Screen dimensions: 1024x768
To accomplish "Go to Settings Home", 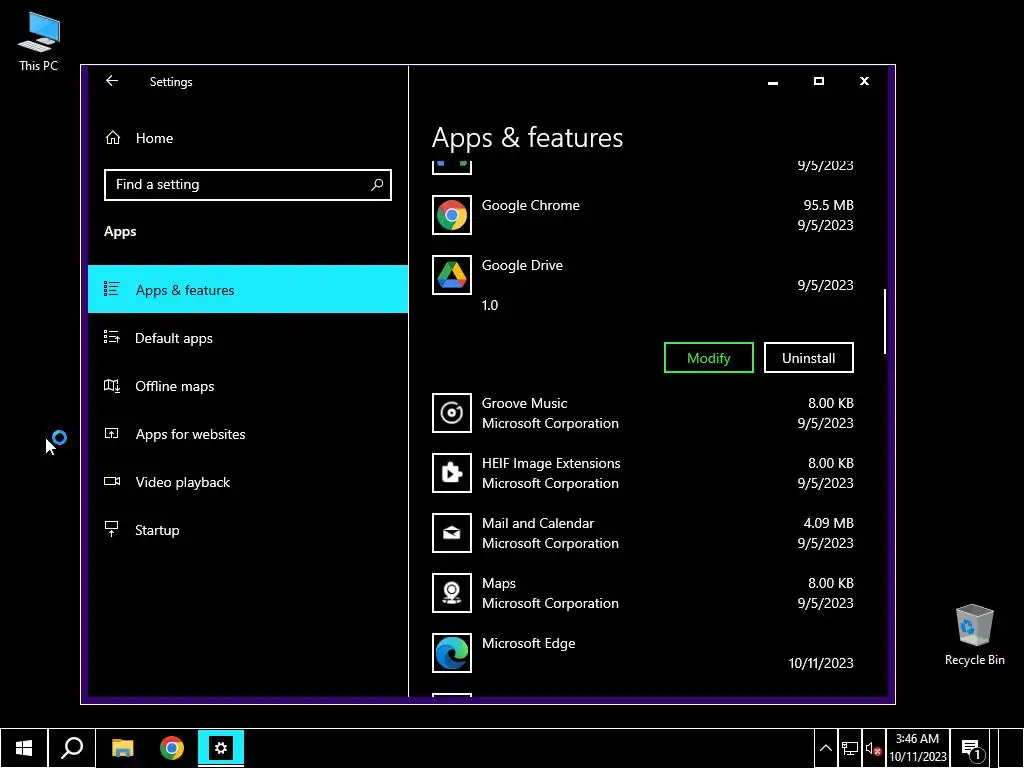I will tap(248, 138).
